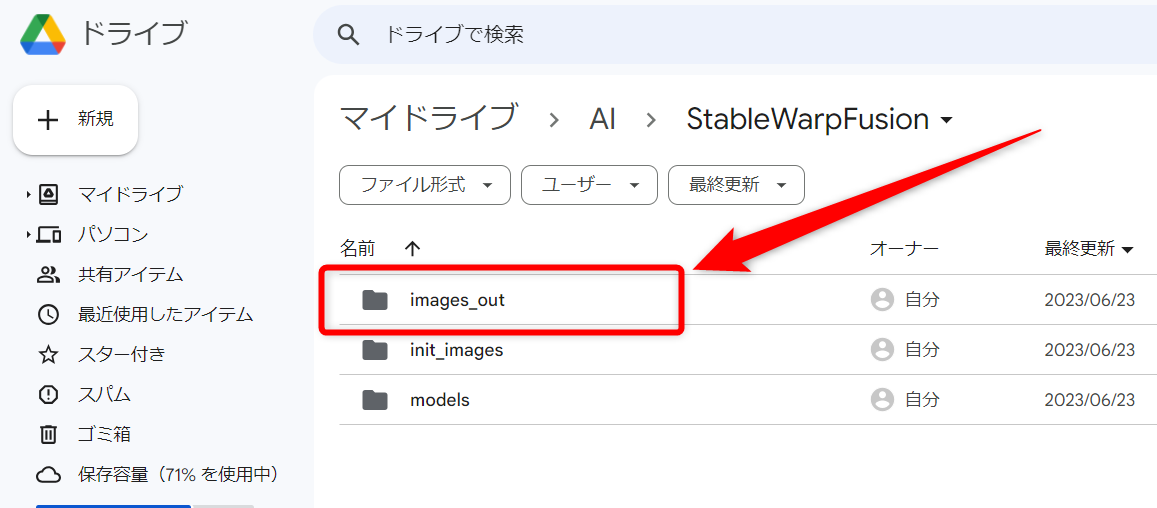Click the spam warning icon

(48, 394)
